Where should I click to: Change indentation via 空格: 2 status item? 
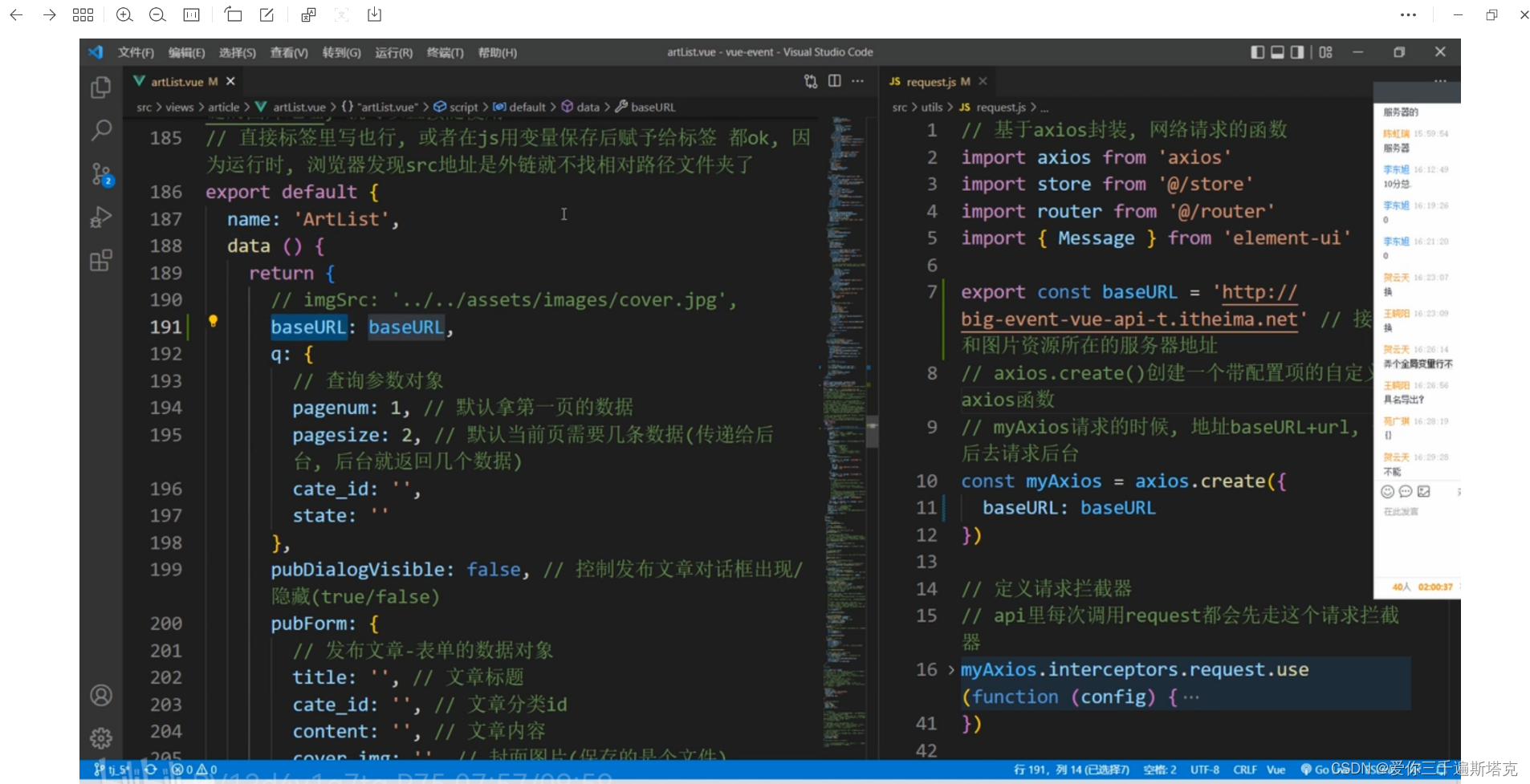point(1160,770)
